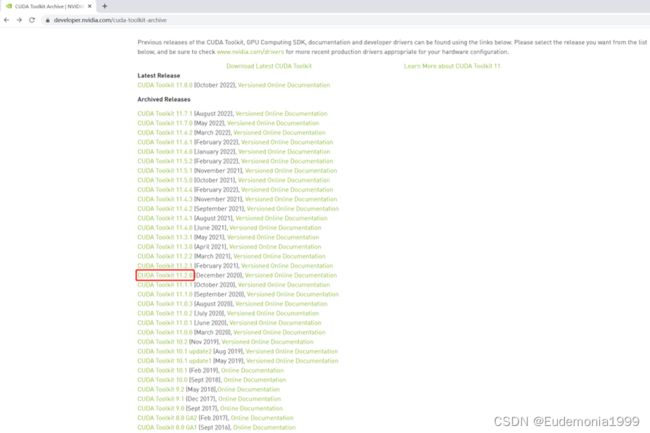This screenshot has height=433, width=650.
Task: Open CUDA Toolkit 11.6.2 link
Action: (x=165, y=133)
